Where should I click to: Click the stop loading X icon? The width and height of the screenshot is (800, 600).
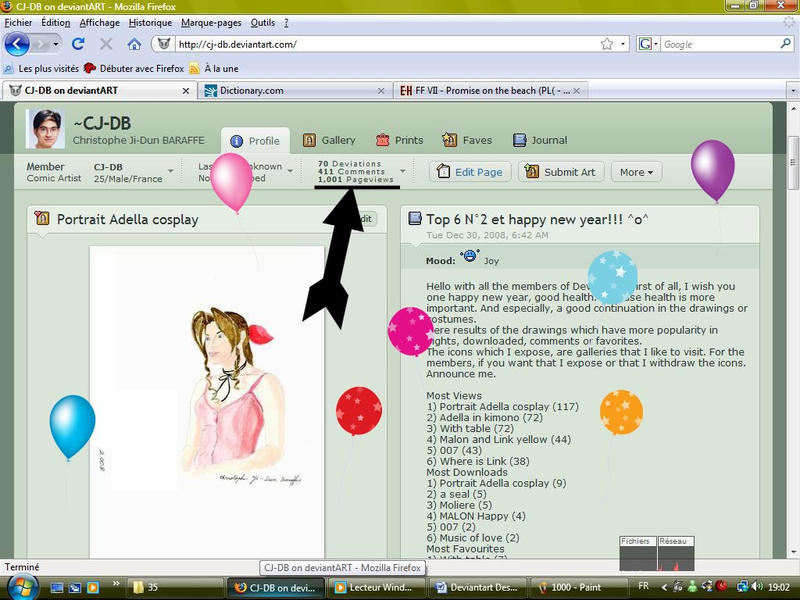pyautogui.click(x=106, y=44)
